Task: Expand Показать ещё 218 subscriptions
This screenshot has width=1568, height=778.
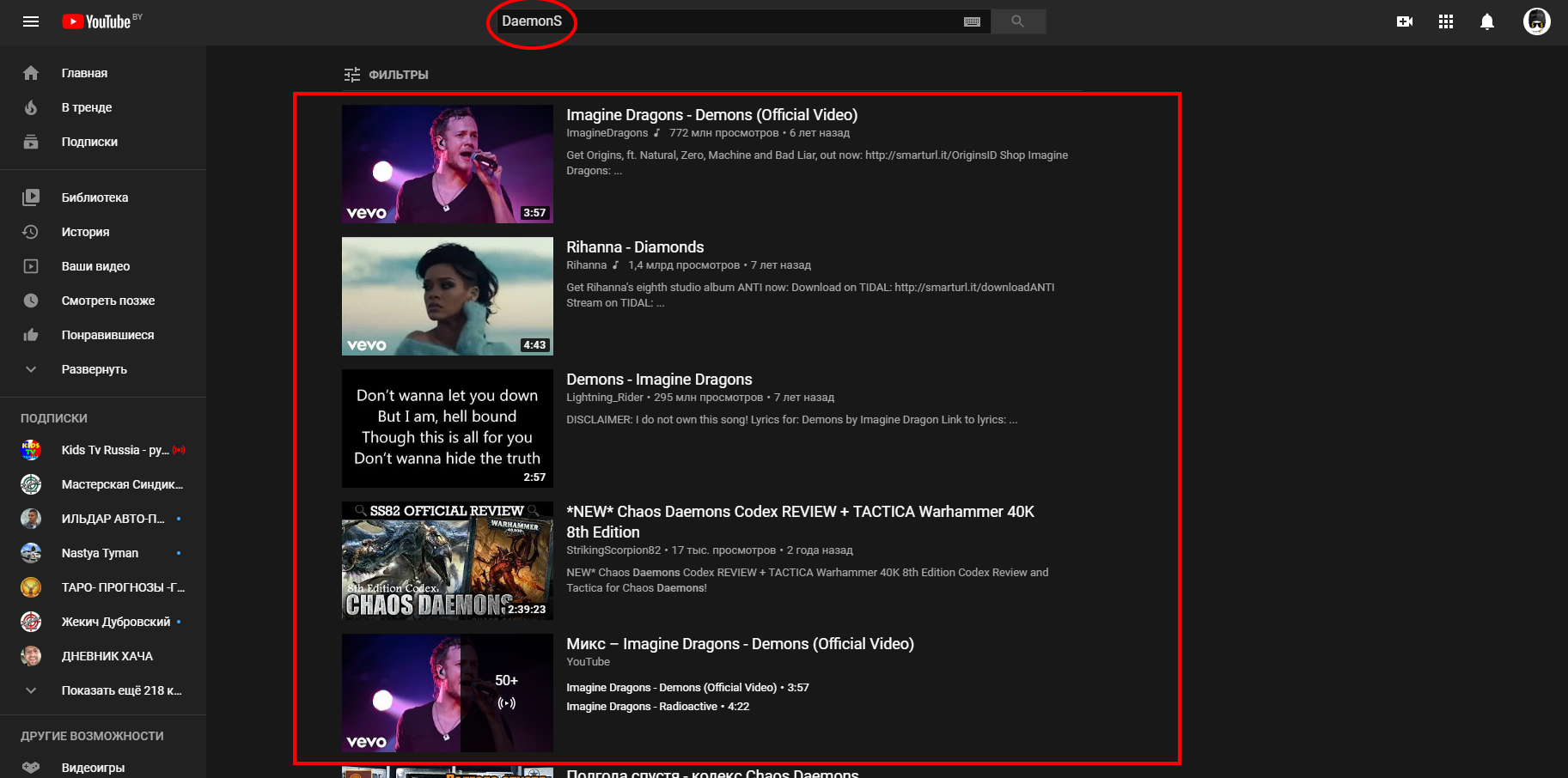Action: coord(103,690)
